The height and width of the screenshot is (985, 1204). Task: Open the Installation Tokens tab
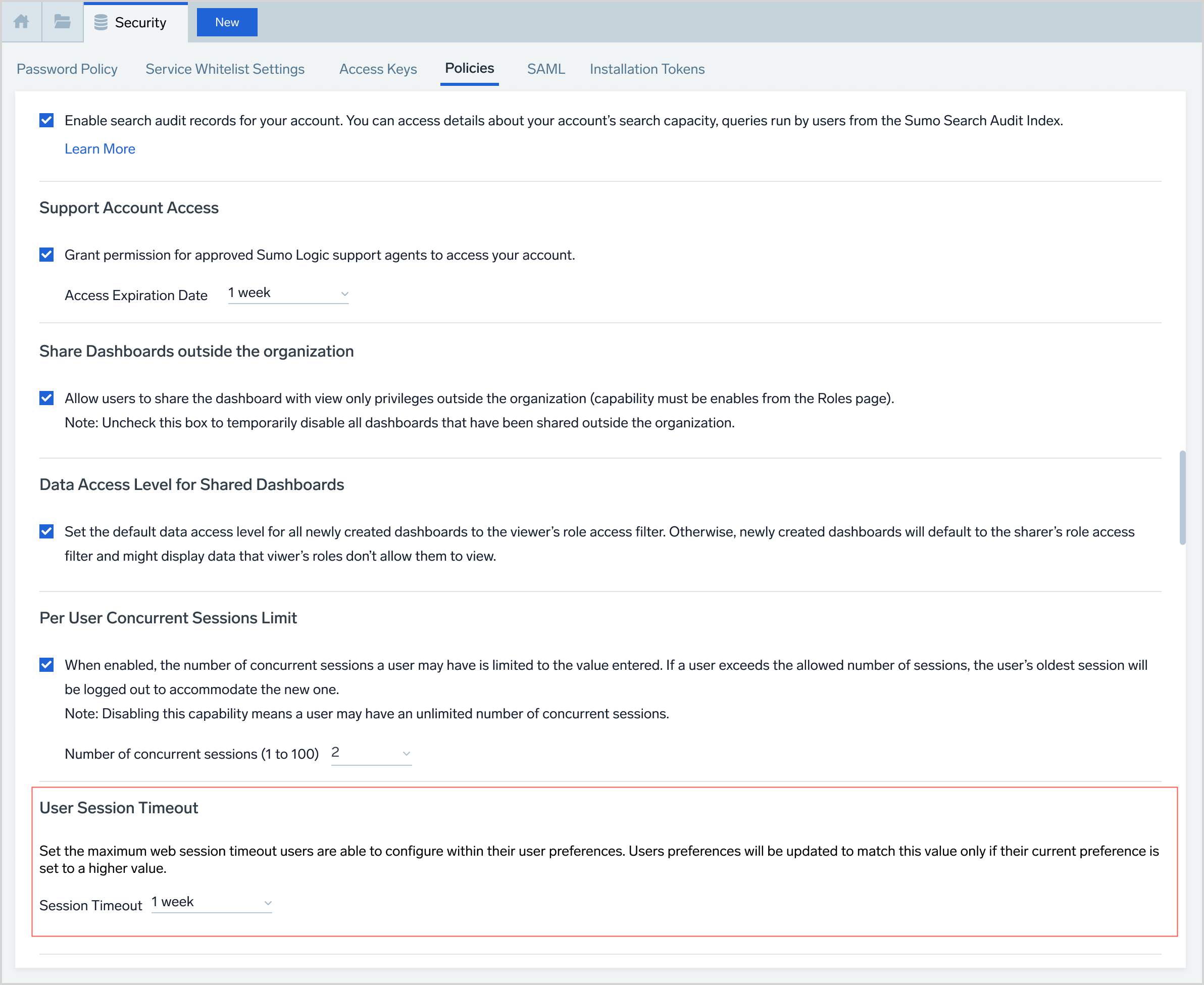(647, 69)
